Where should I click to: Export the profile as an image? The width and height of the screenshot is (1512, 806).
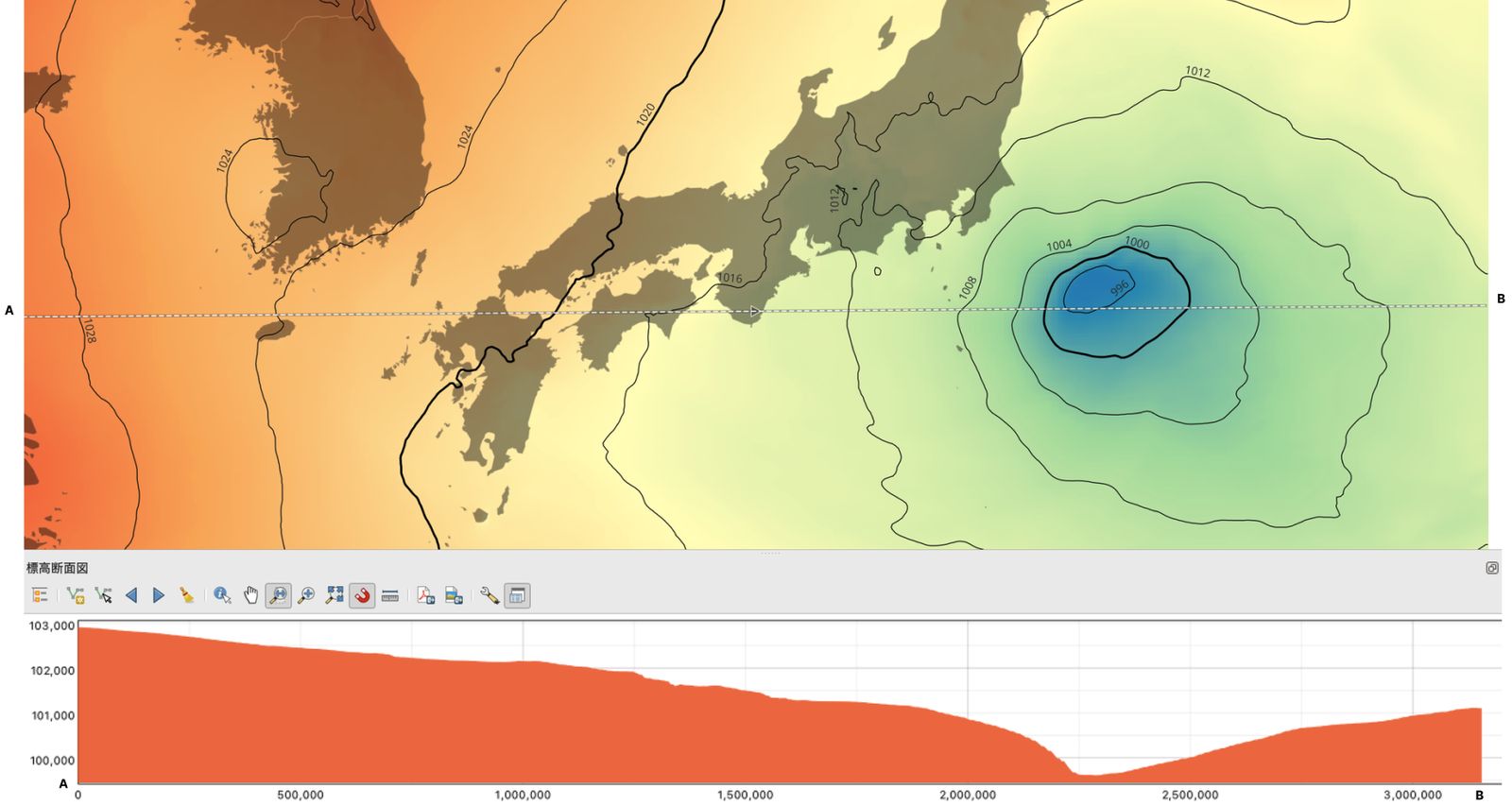point(454,595)
